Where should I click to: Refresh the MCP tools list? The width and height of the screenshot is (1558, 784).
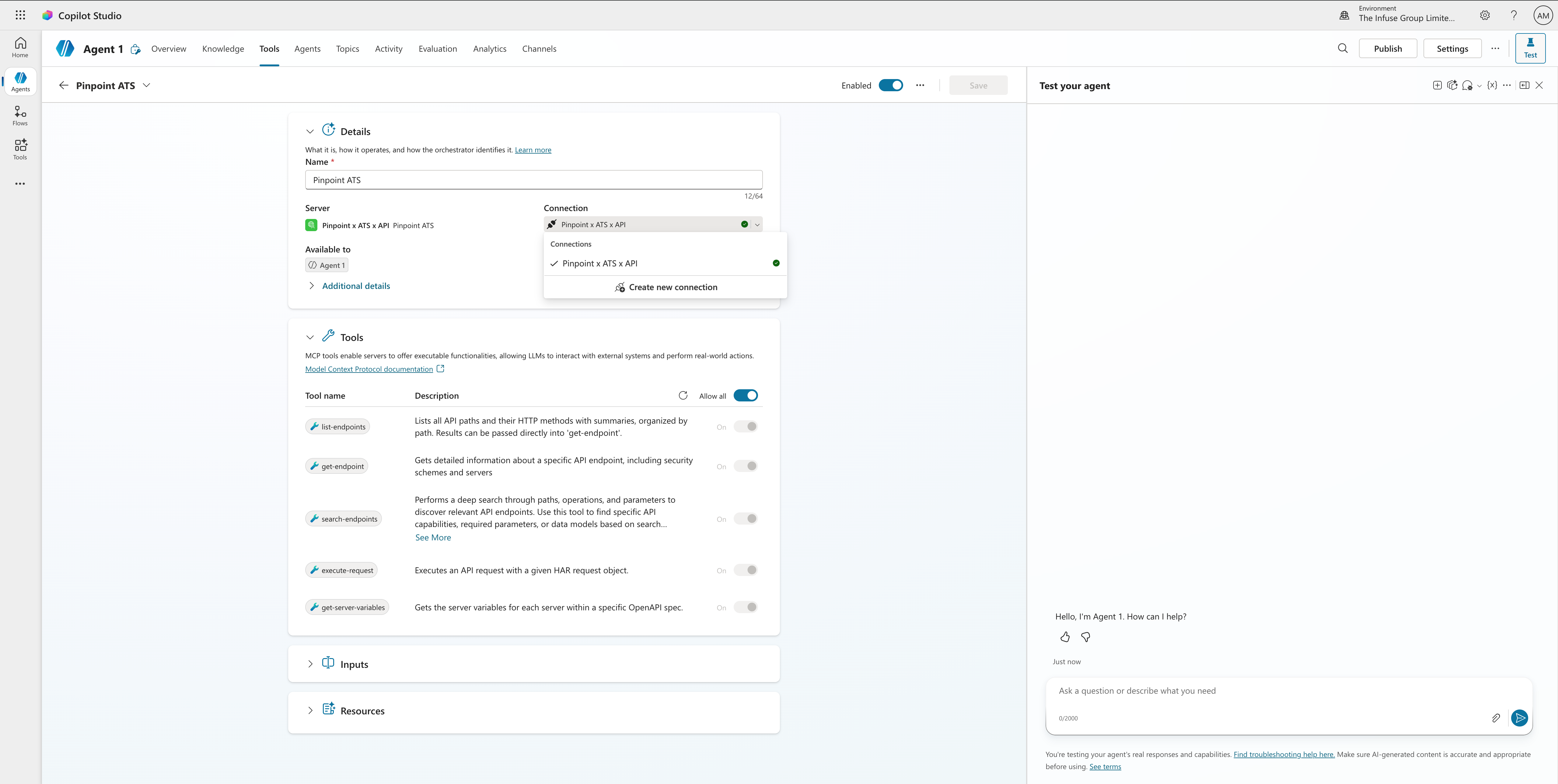pos(683,395)
